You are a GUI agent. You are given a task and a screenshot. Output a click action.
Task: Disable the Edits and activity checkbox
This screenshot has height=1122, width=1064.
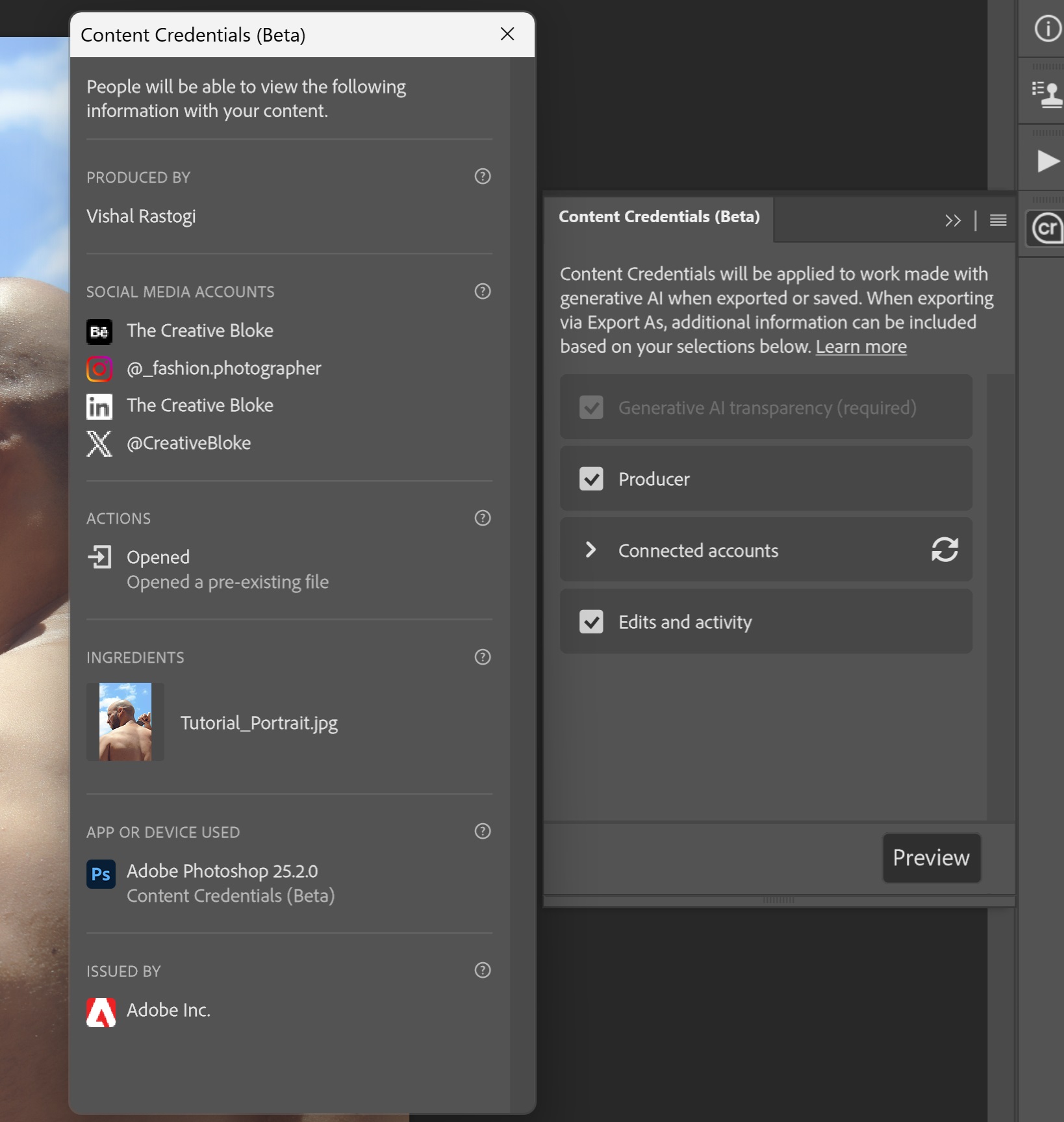click(x=591, y=622)
